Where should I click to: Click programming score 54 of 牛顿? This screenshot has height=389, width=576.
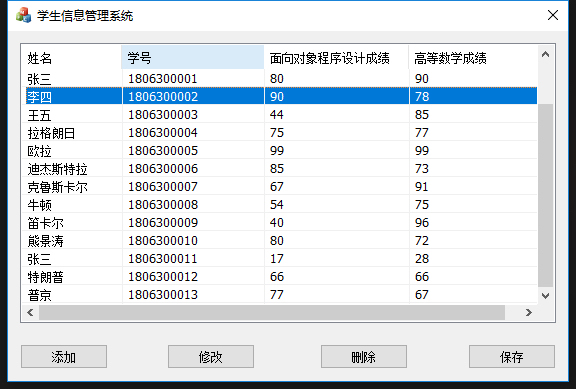277,205
